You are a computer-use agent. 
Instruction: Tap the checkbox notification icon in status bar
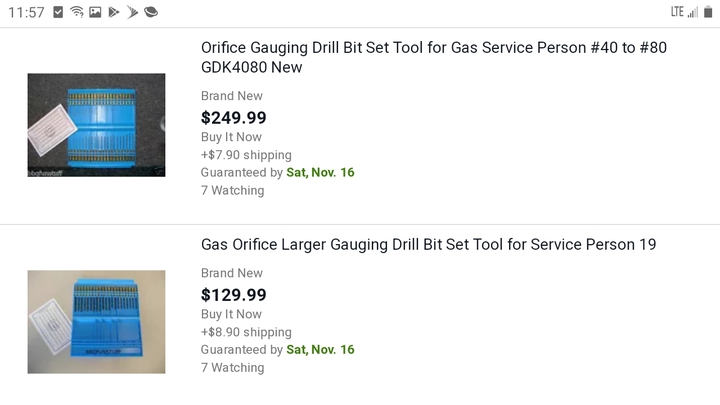tap(58, 12)
